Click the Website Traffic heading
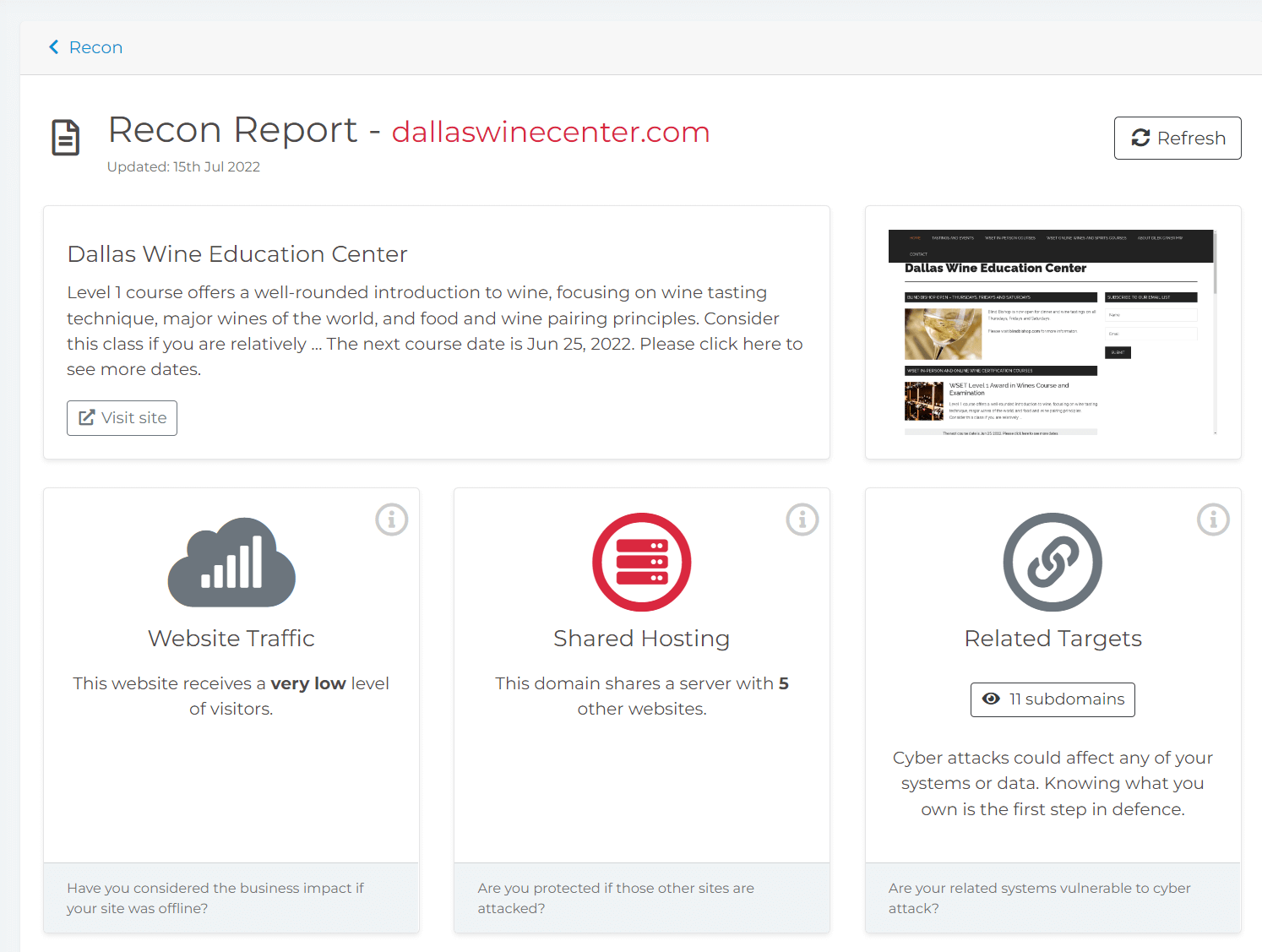This screenshot has width=1262, height=952. tap(231, 639)
